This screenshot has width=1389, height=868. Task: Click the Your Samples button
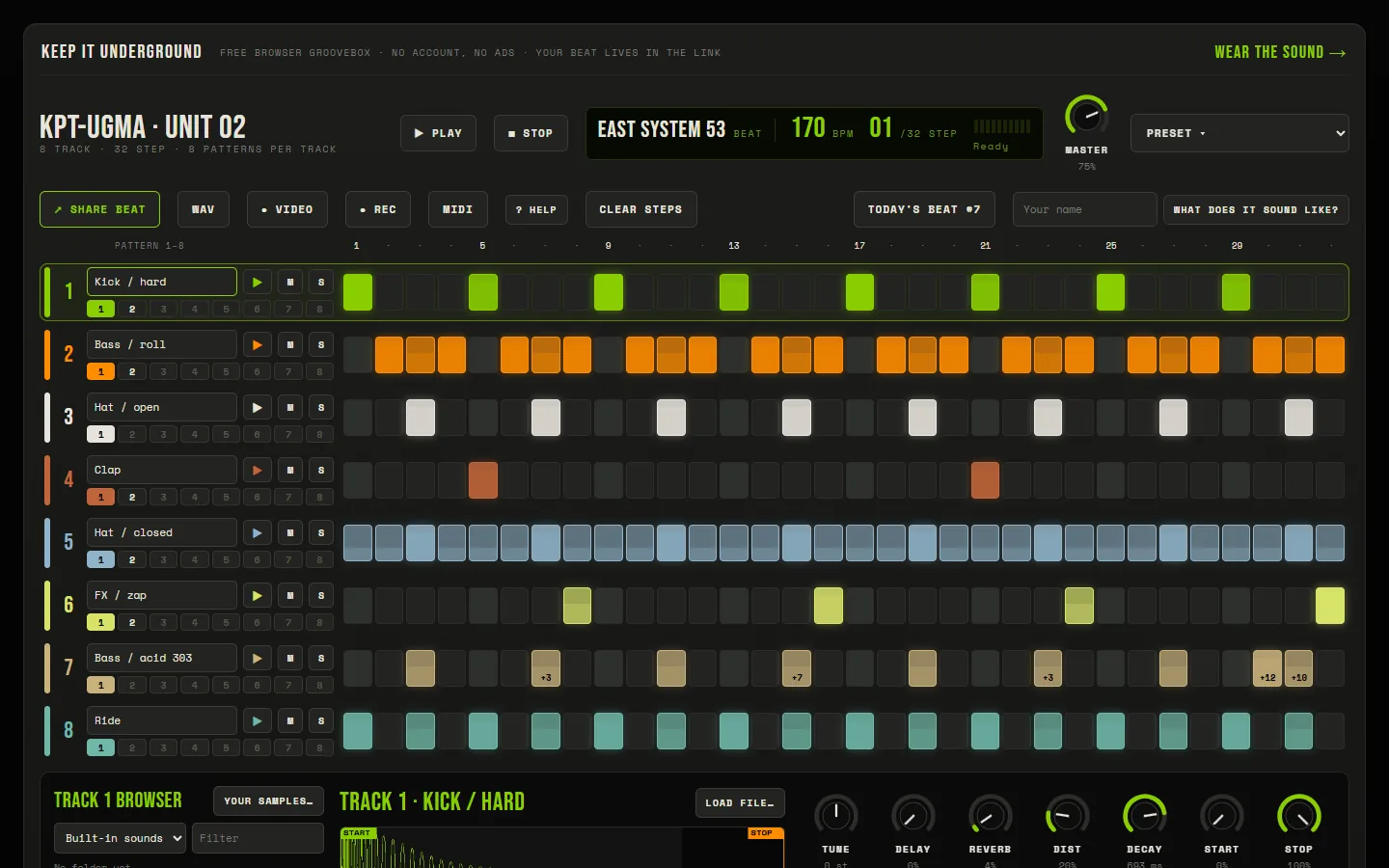(x=268, y=800)
